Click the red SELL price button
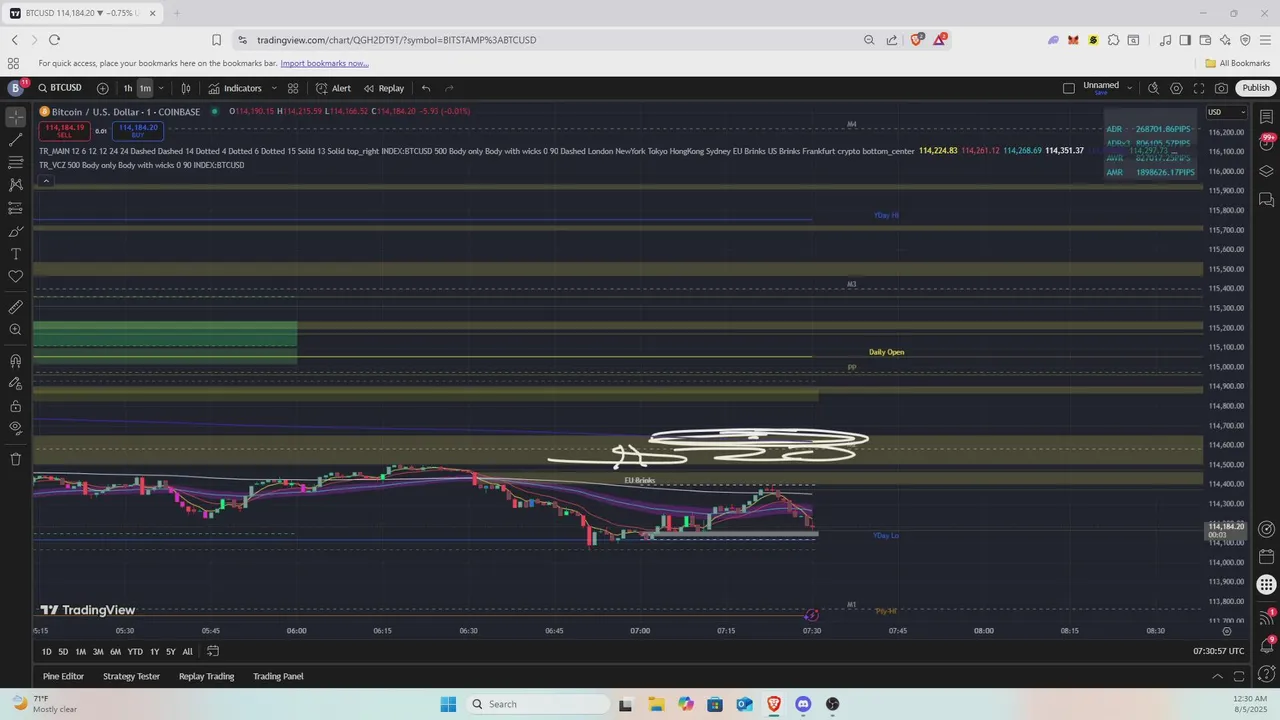 point(64,131)
